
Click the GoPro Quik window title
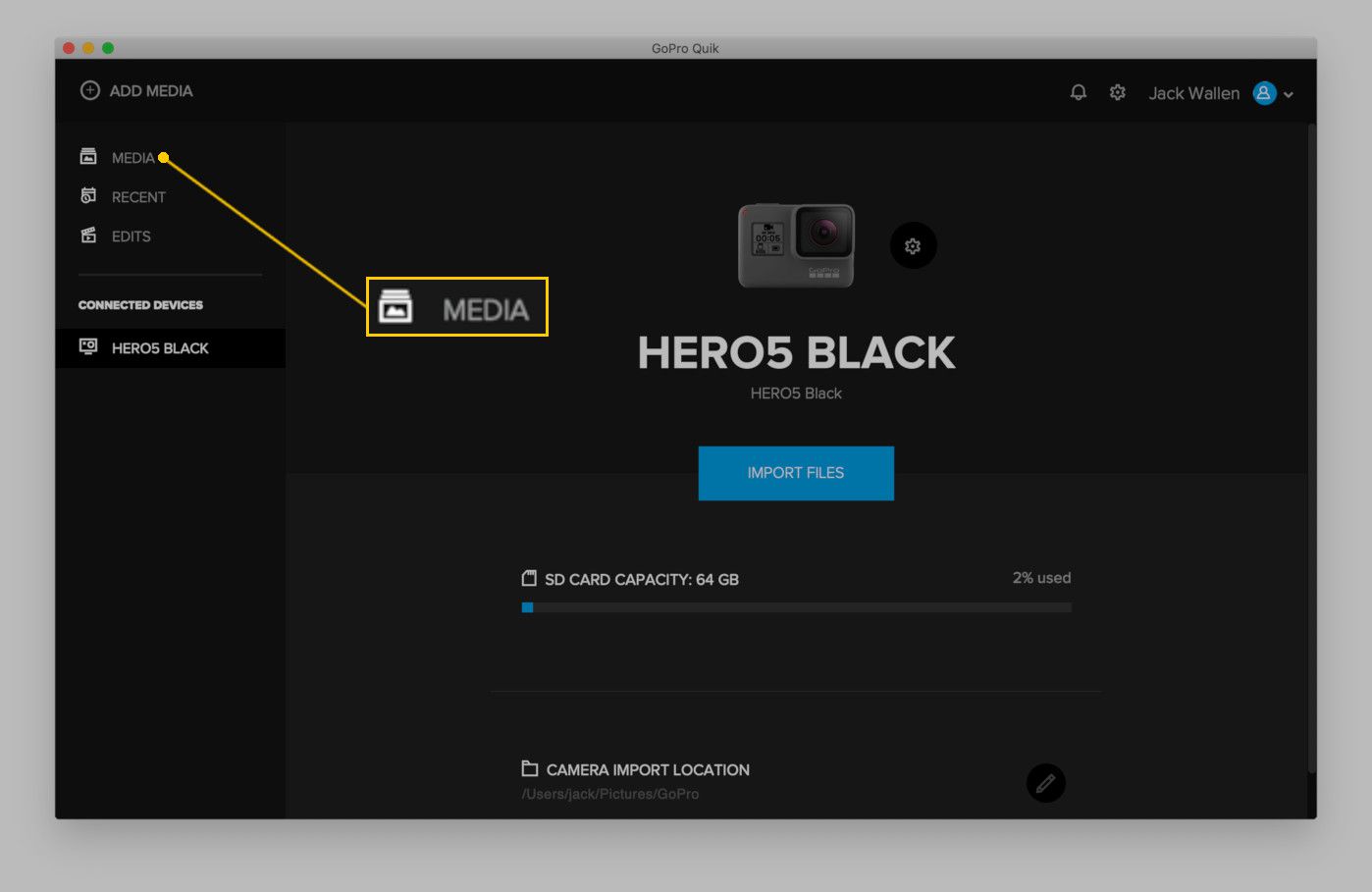(x=685, y=48)
